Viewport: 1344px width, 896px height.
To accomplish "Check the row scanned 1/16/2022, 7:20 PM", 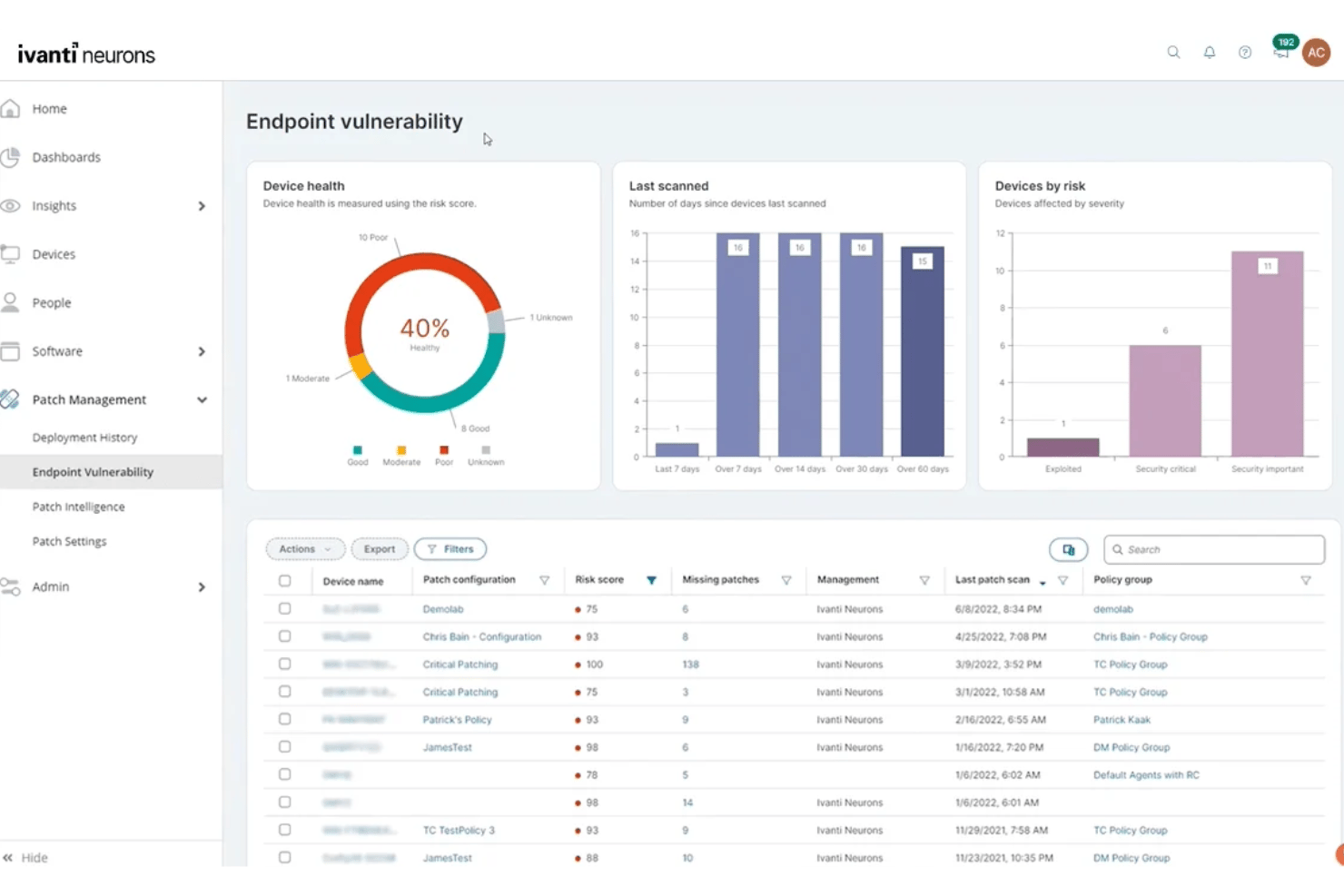I will [285, 747].
